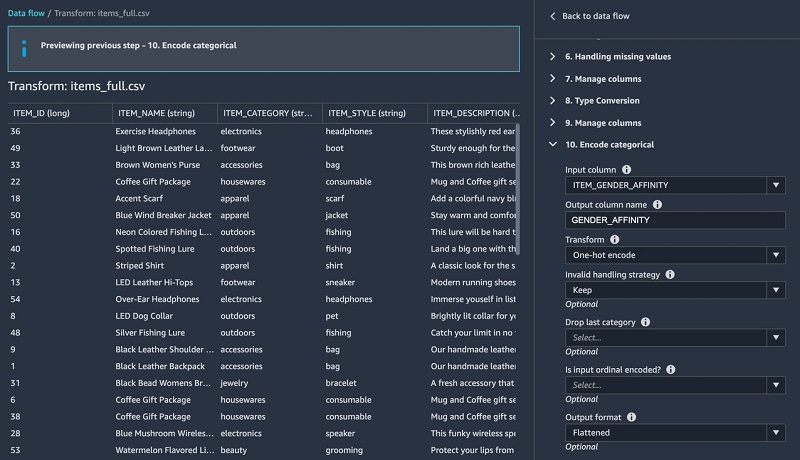
Task: Click the cell 'Silver Fishing Lure'
Action: click(x=150, y=333)
